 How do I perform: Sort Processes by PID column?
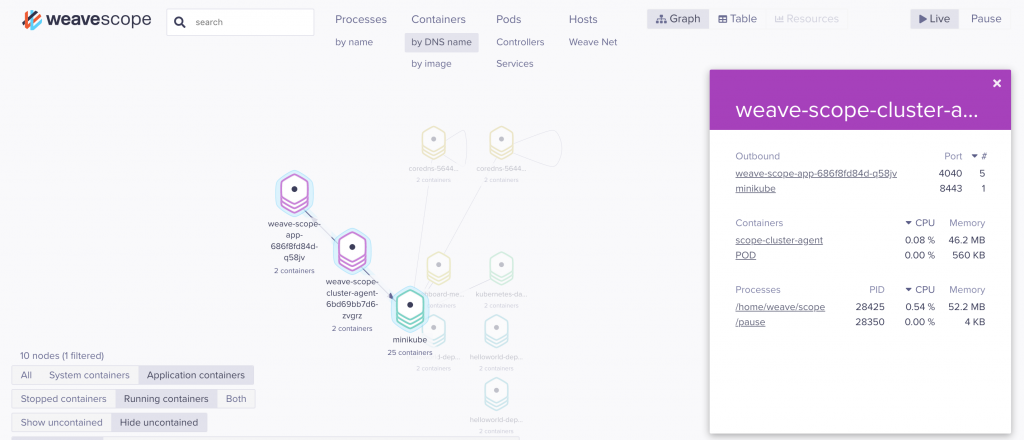click(x=877, y=290)
